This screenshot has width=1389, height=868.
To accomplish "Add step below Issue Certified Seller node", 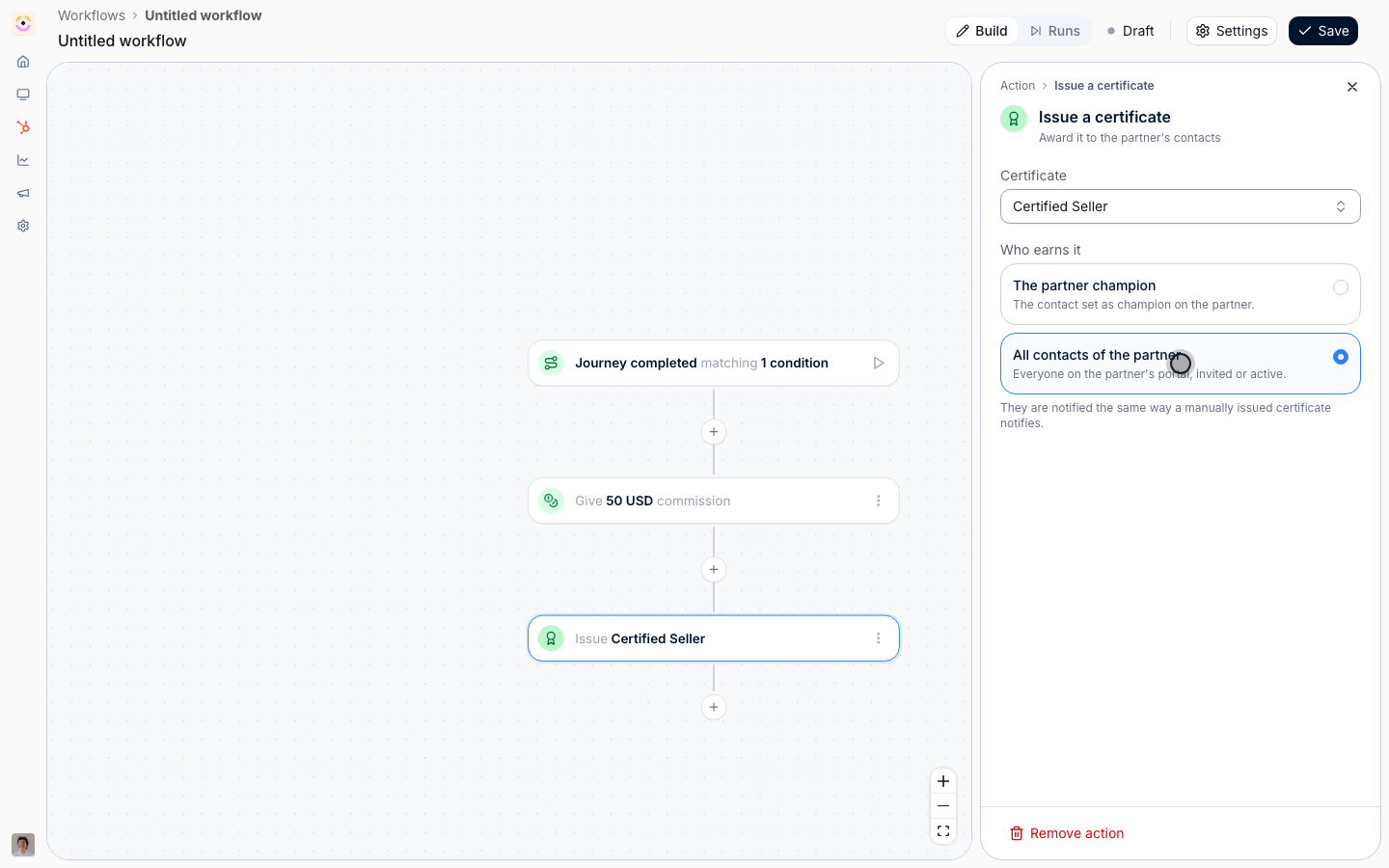I will [714, 707].
